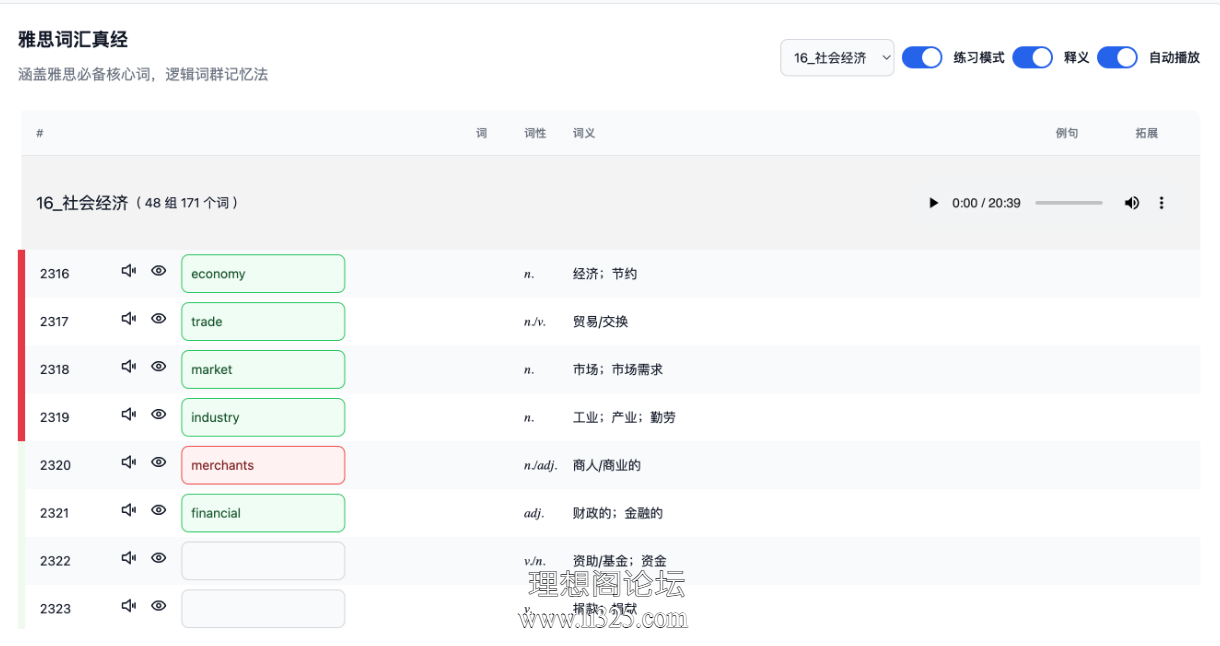
Task: Play audio for row 2319 industry
Action: pos(128,414)
